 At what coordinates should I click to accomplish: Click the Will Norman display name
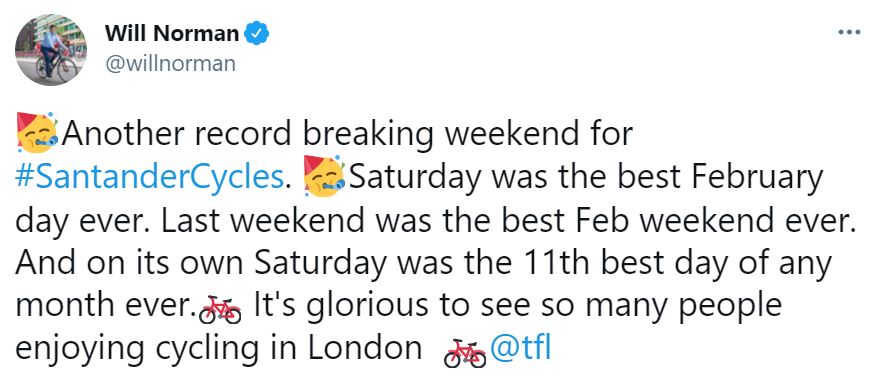(x=172, y=34)
